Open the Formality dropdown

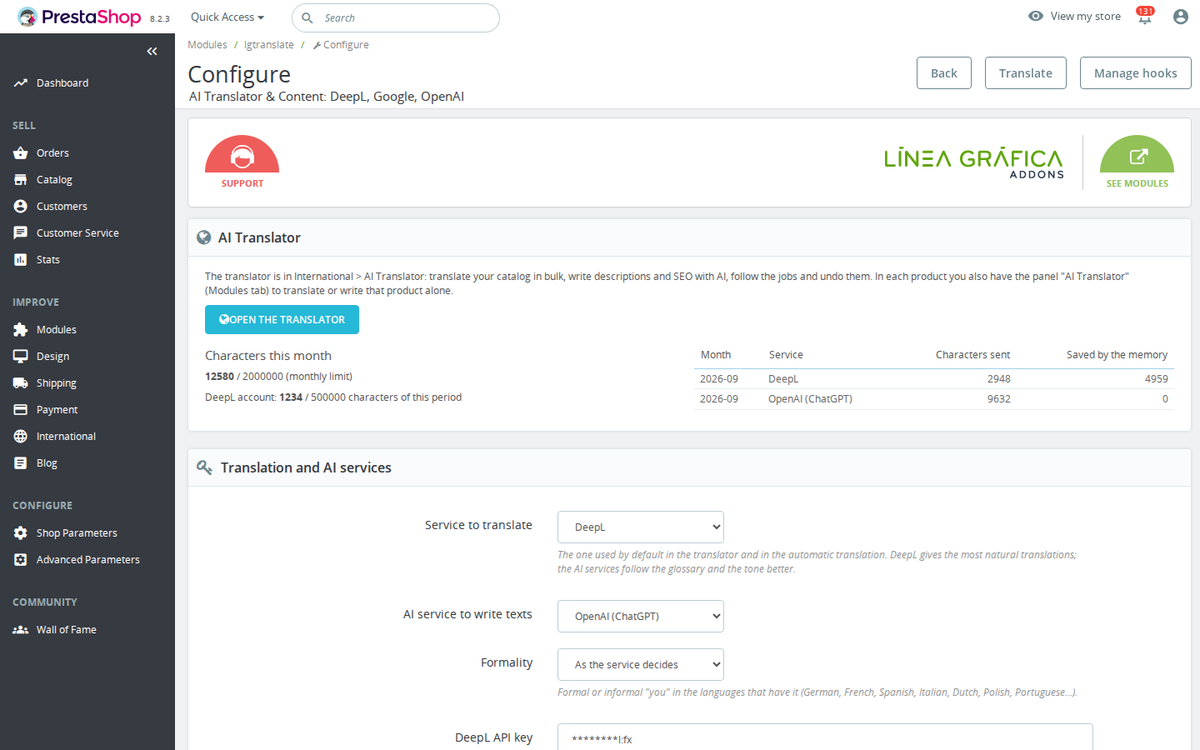[640, 664]
